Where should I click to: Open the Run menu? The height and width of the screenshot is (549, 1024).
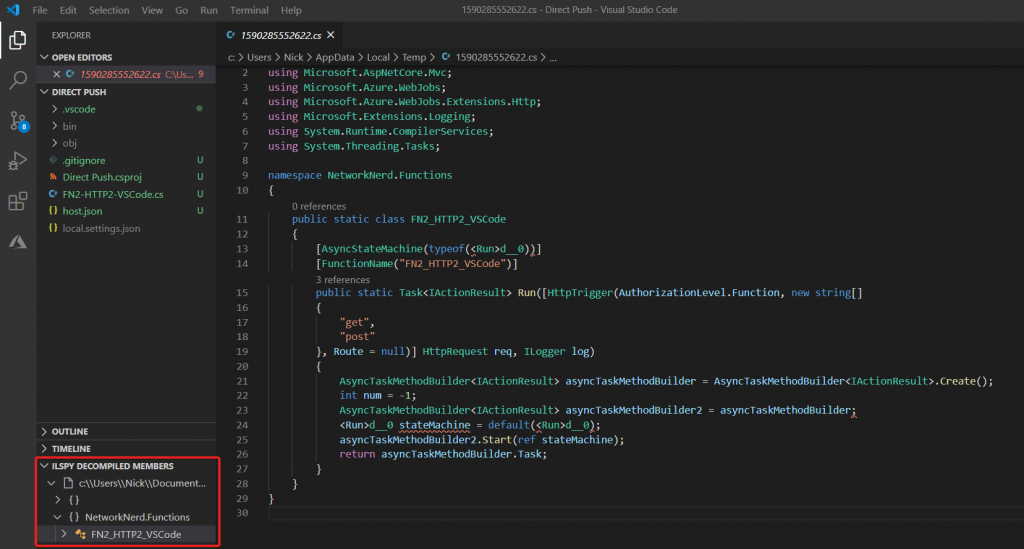click(209, 10)
